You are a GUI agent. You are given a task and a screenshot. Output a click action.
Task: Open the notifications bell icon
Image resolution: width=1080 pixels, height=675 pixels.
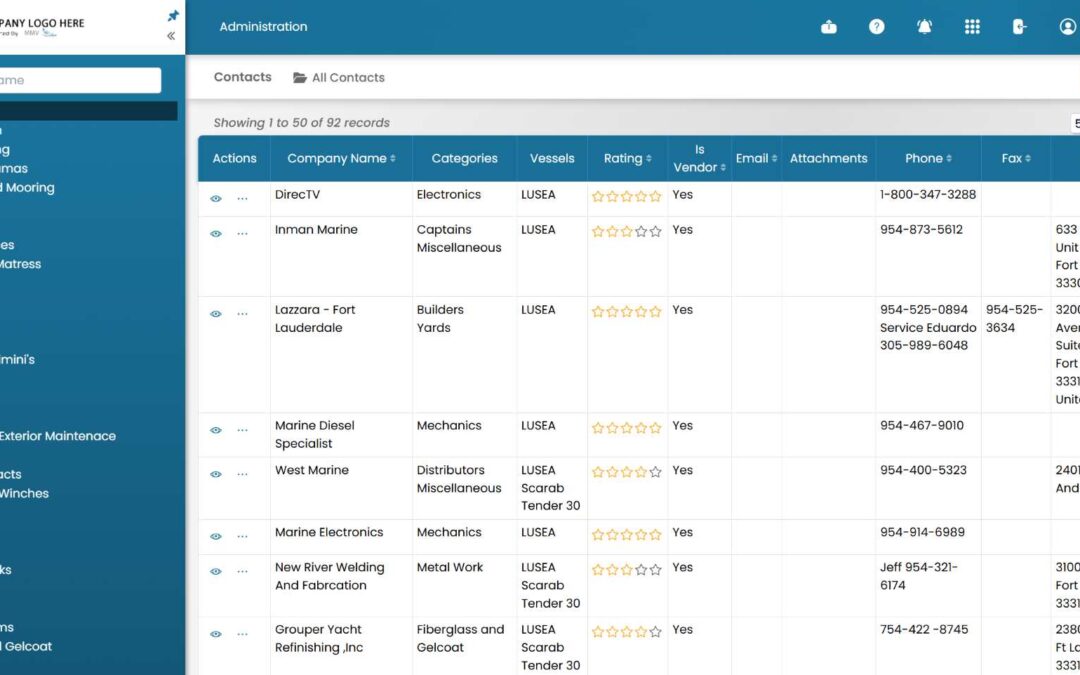pyautogui.click(x=924, y=27)
